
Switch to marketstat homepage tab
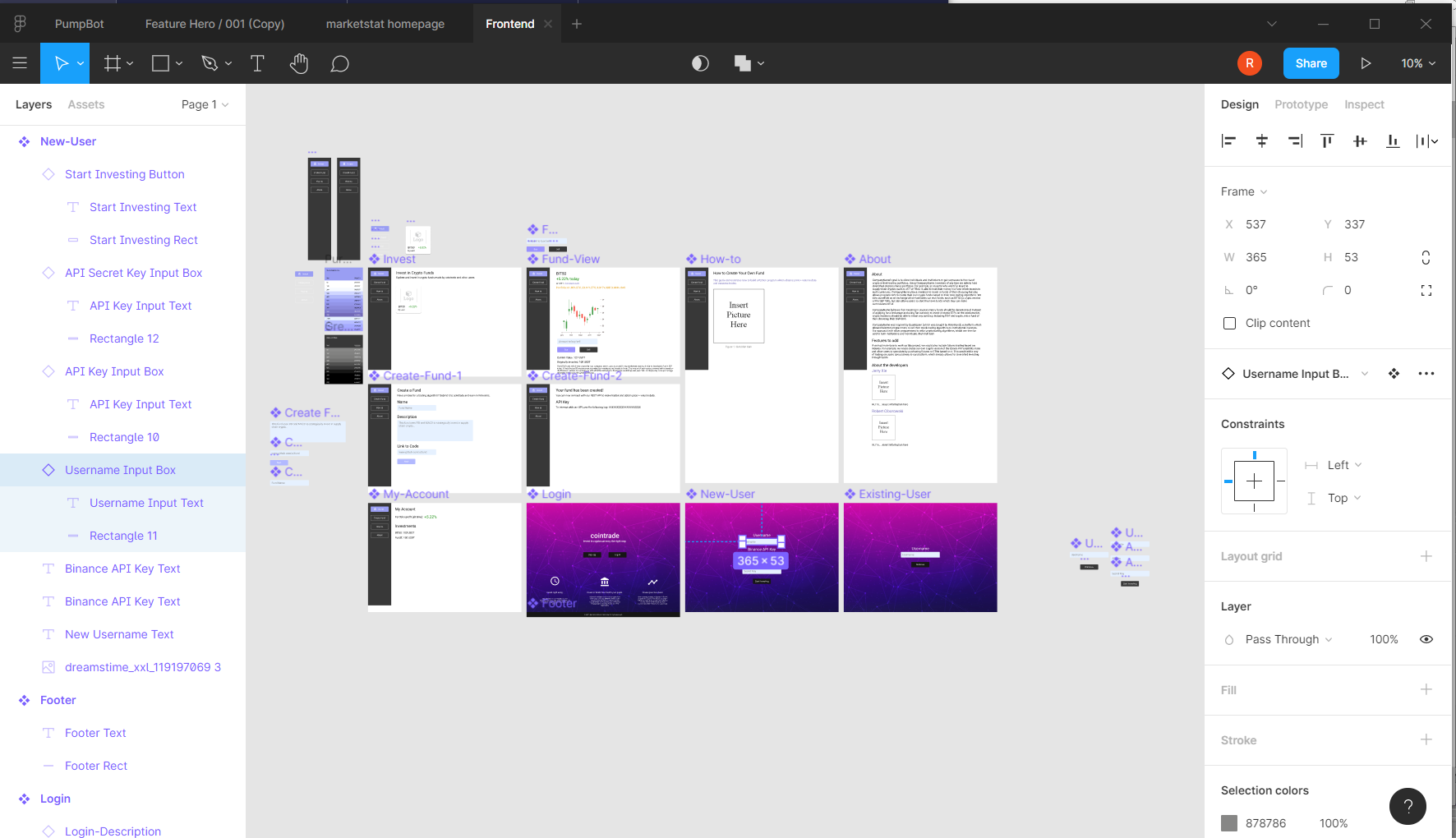pos(385,24)
